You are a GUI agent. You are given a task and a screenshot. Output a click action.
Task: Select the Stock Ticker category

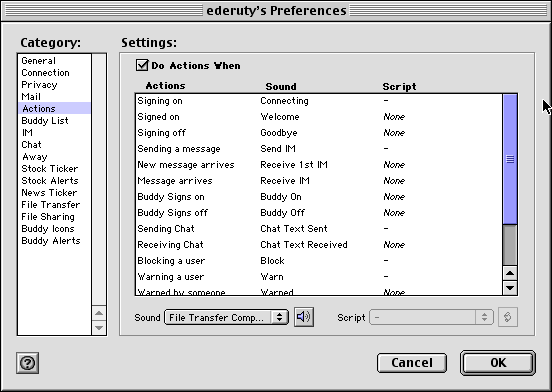coord(54,169)
